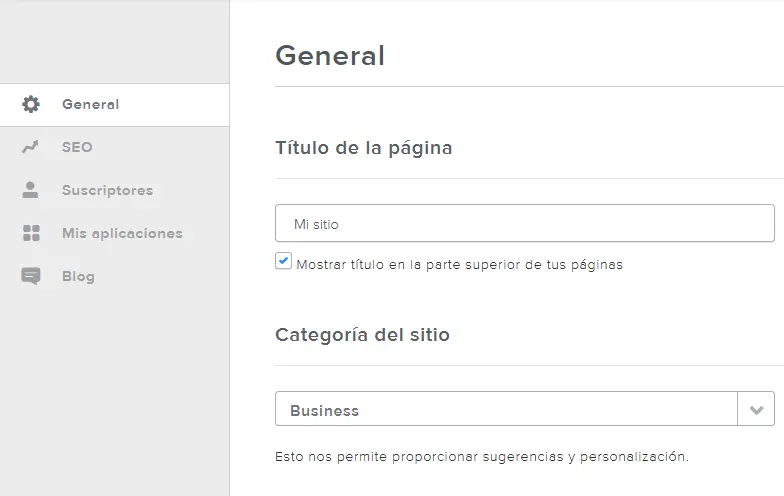
Task: Click the category dropdown chevron arrow
Action: coord(756,410)
